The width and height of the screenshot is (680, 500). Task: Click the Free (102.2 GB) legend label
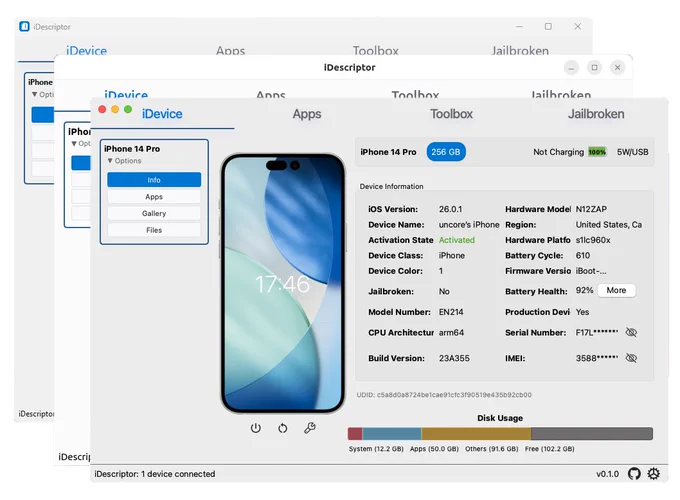coord(549,449)
